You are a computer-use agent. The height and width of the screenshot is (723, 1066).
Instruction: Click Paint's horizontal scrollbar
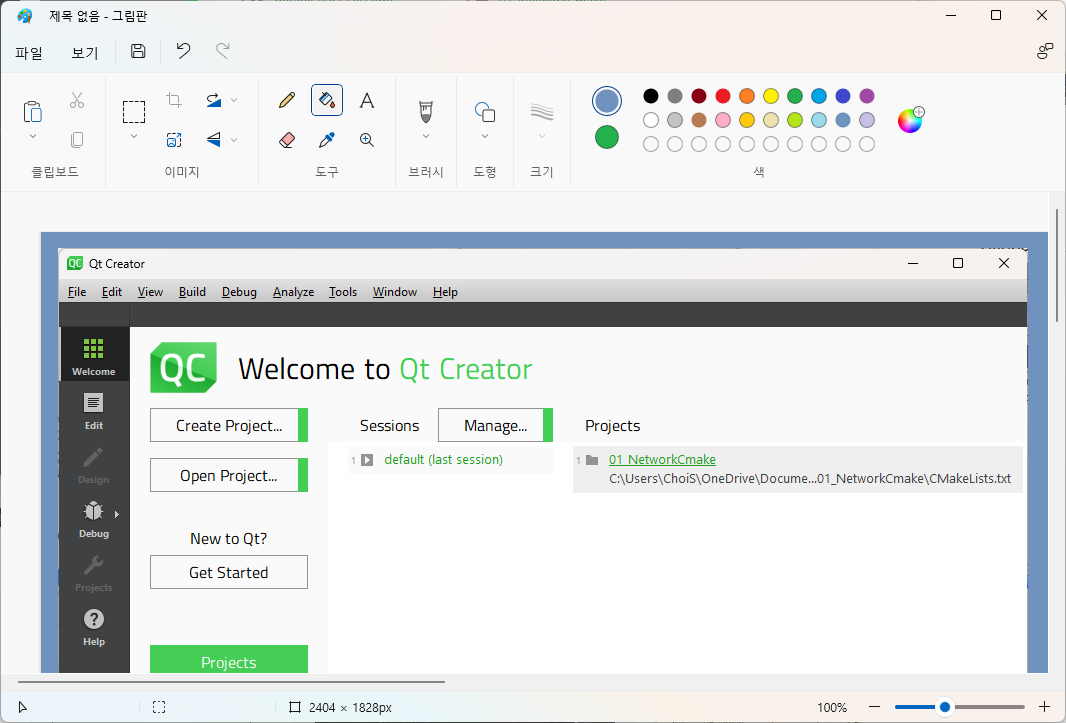pyautogui.click(x=231, y=681)
